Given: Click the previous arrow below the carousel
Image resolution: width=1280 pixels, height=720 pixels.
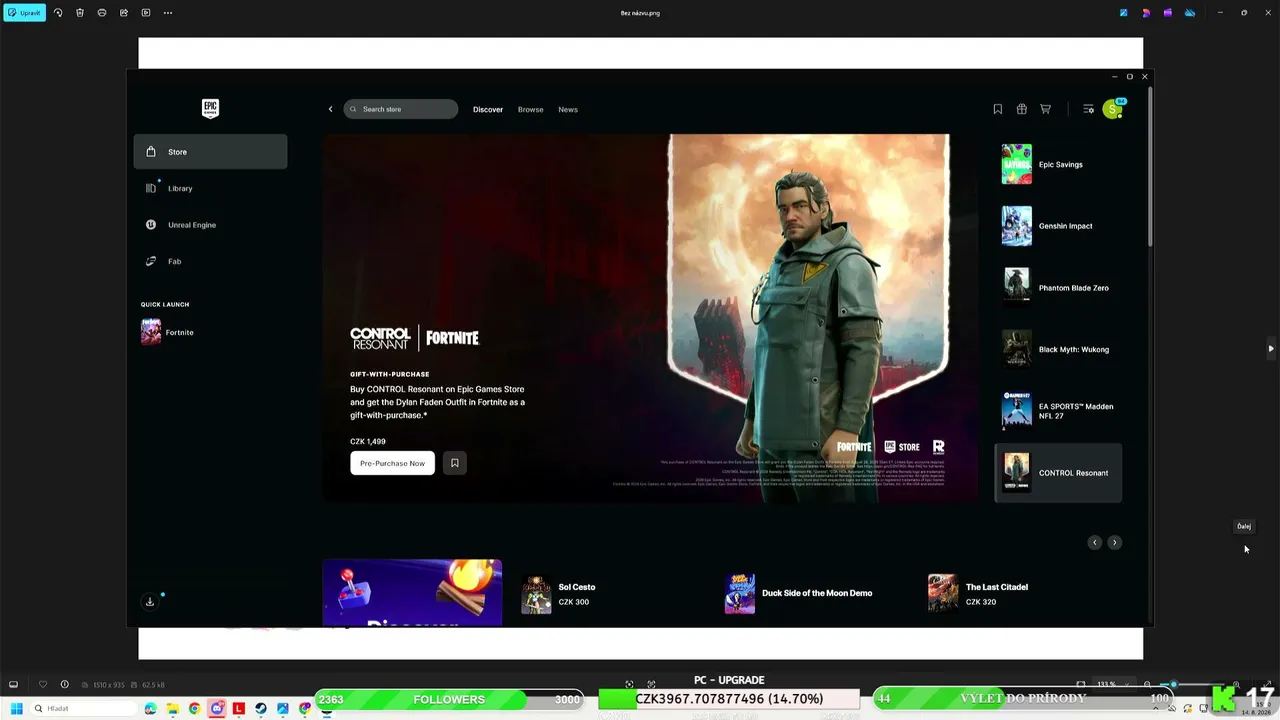Looking at the screenshot, I should (x=1094, y=542).
